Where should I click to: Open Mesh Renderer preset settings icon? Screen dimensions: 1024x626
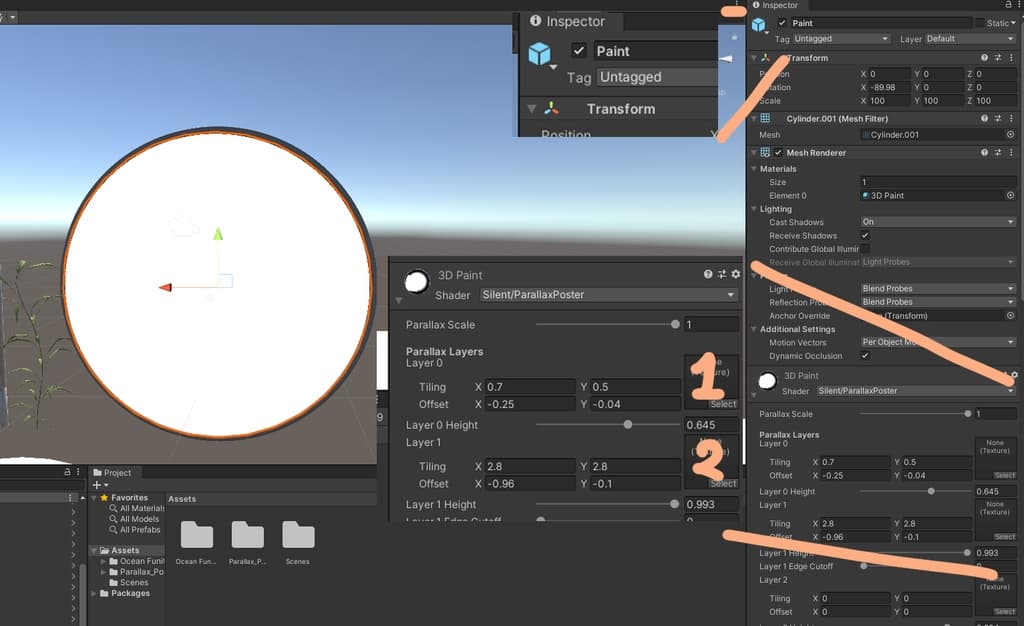997,153
